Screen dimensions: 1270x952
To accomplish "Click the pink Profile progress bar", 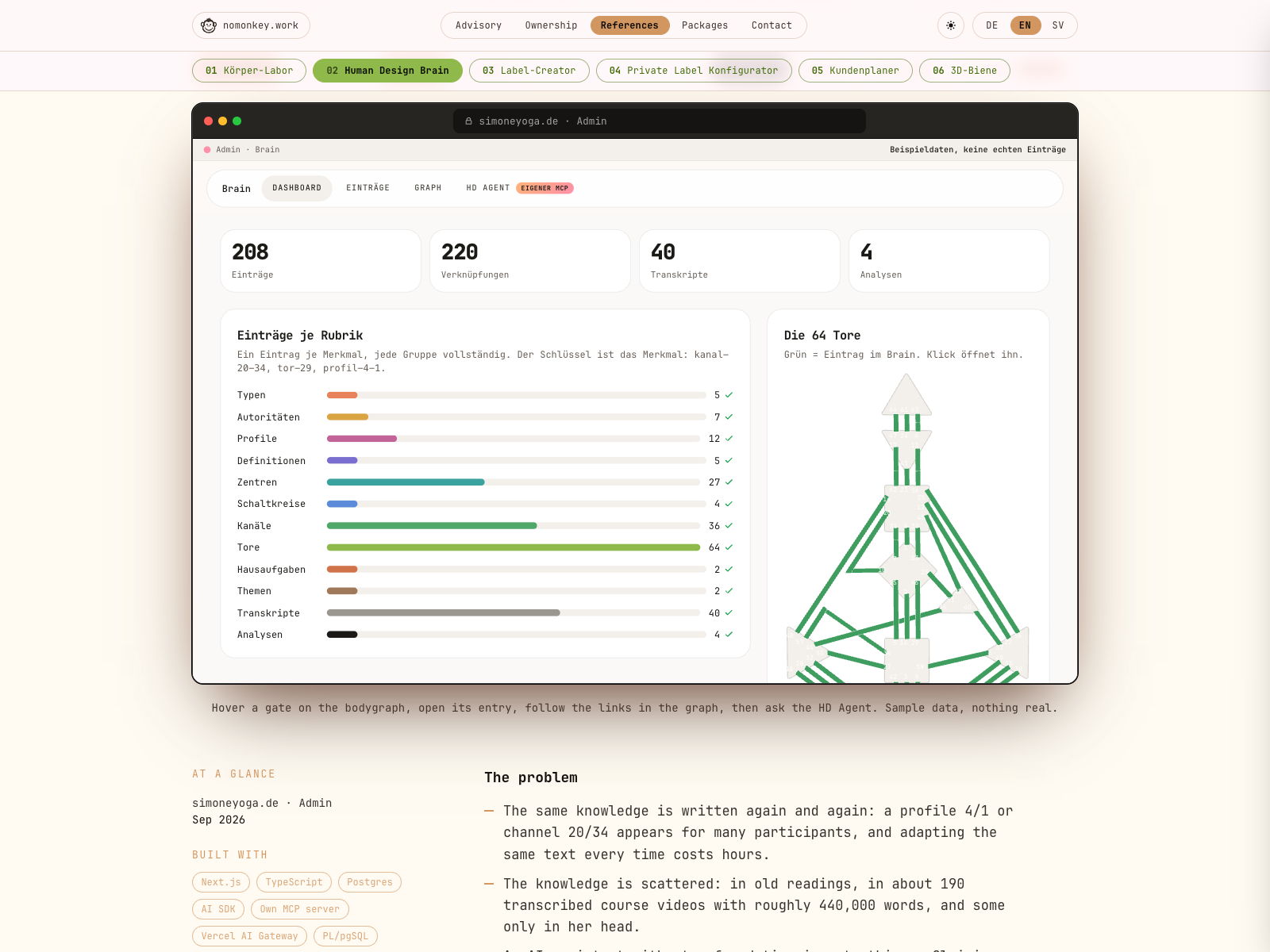I will click(x=362, y=439).
